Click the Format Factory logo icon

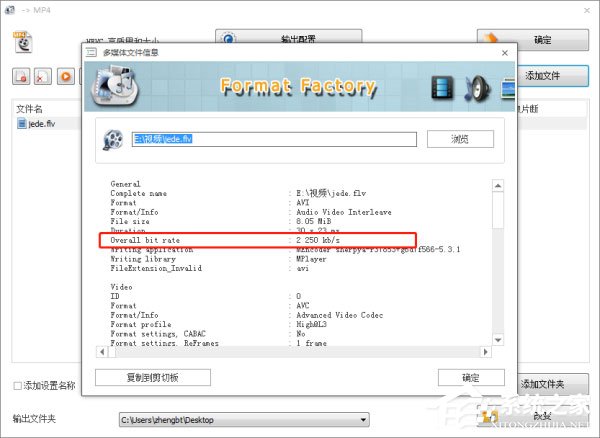[x=114, y=86]
